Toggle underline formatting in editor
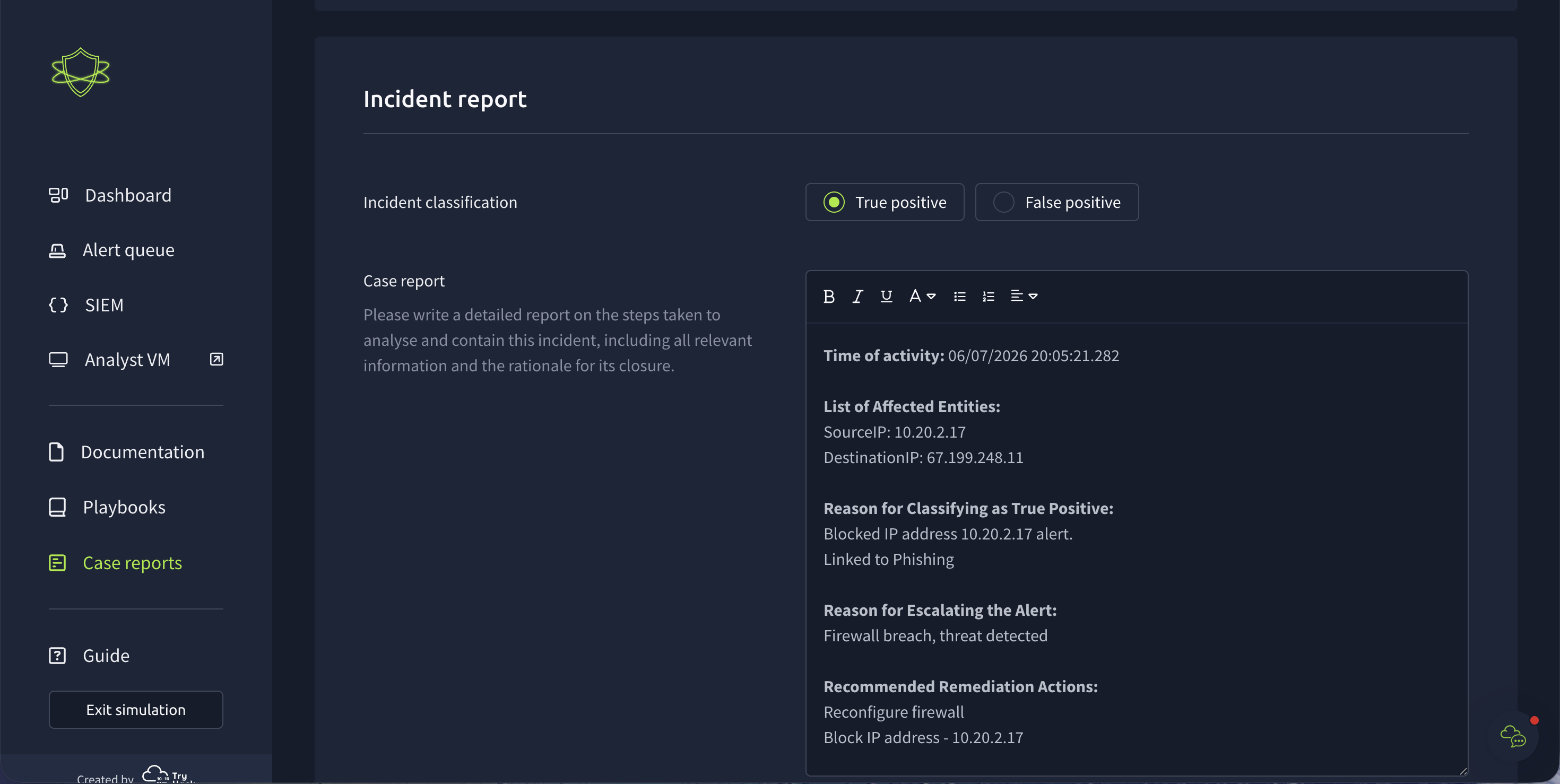 [886, 296]
